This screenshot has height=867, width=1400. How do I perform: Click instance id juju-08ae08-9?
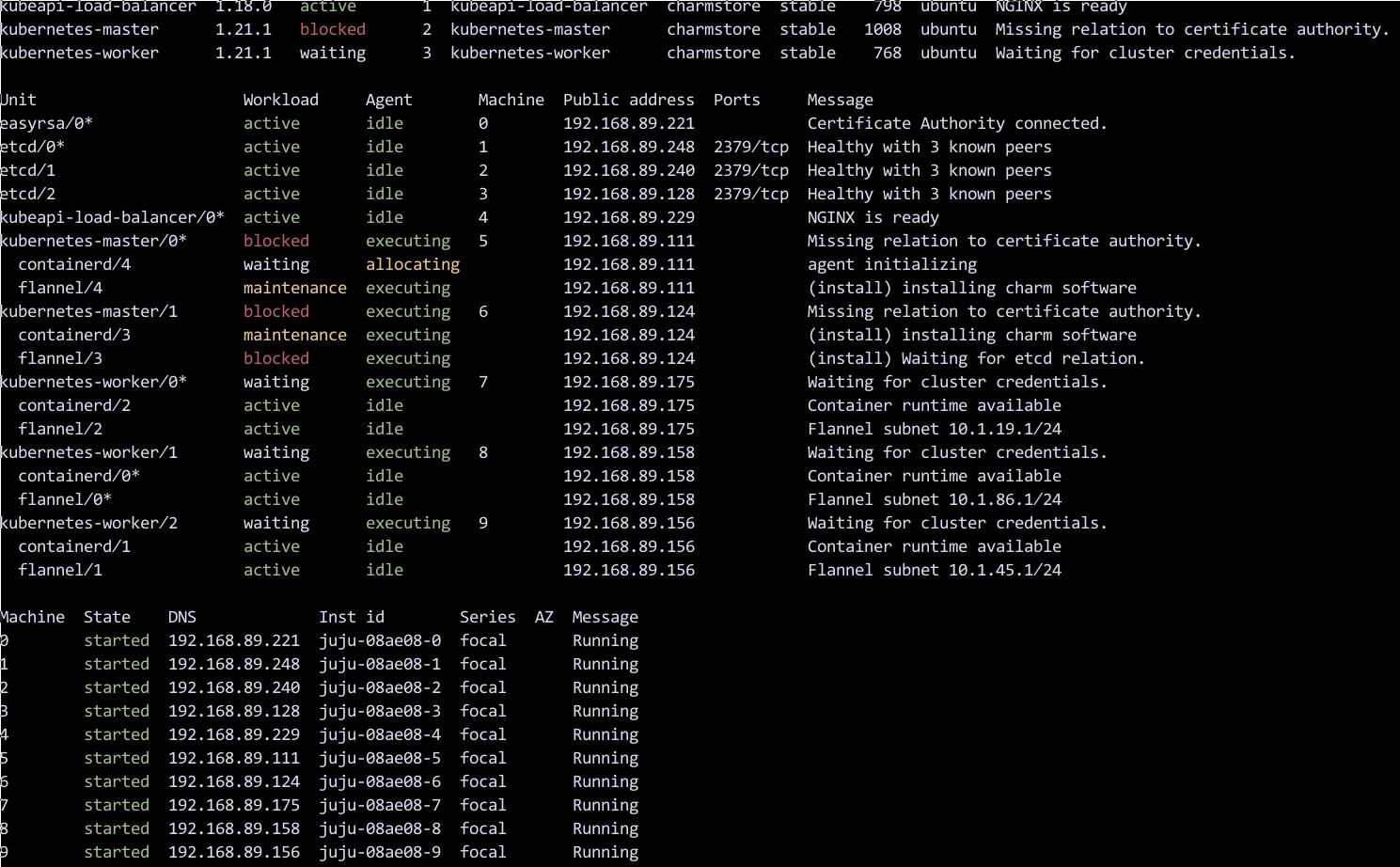pos(380,852)
